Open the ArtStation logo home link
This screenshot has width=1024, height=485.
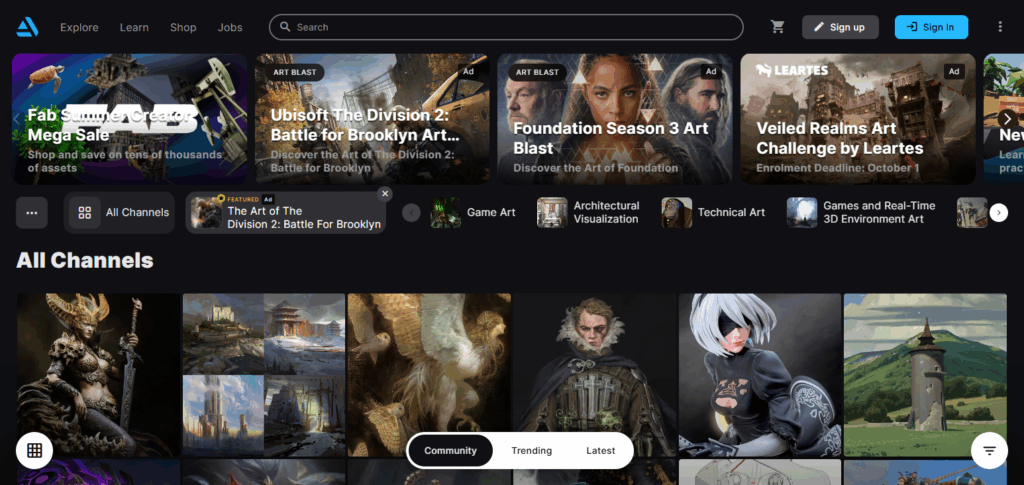27,27
